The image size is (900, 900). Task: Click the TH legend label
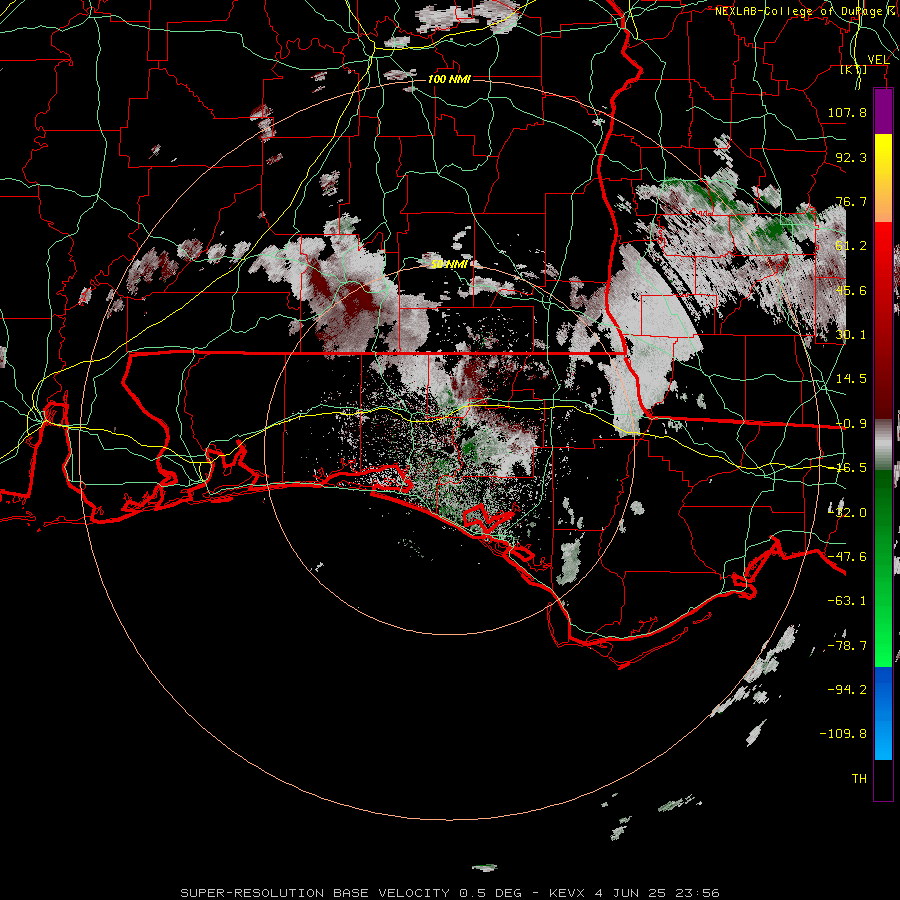[x=859, y=779]
